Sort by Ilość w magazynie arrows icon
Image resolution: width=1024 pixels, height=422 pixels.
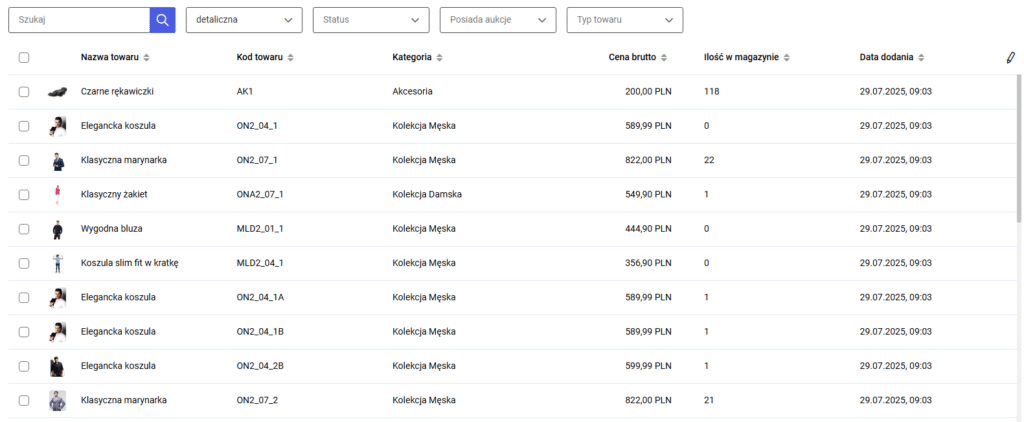click(787, 58)
